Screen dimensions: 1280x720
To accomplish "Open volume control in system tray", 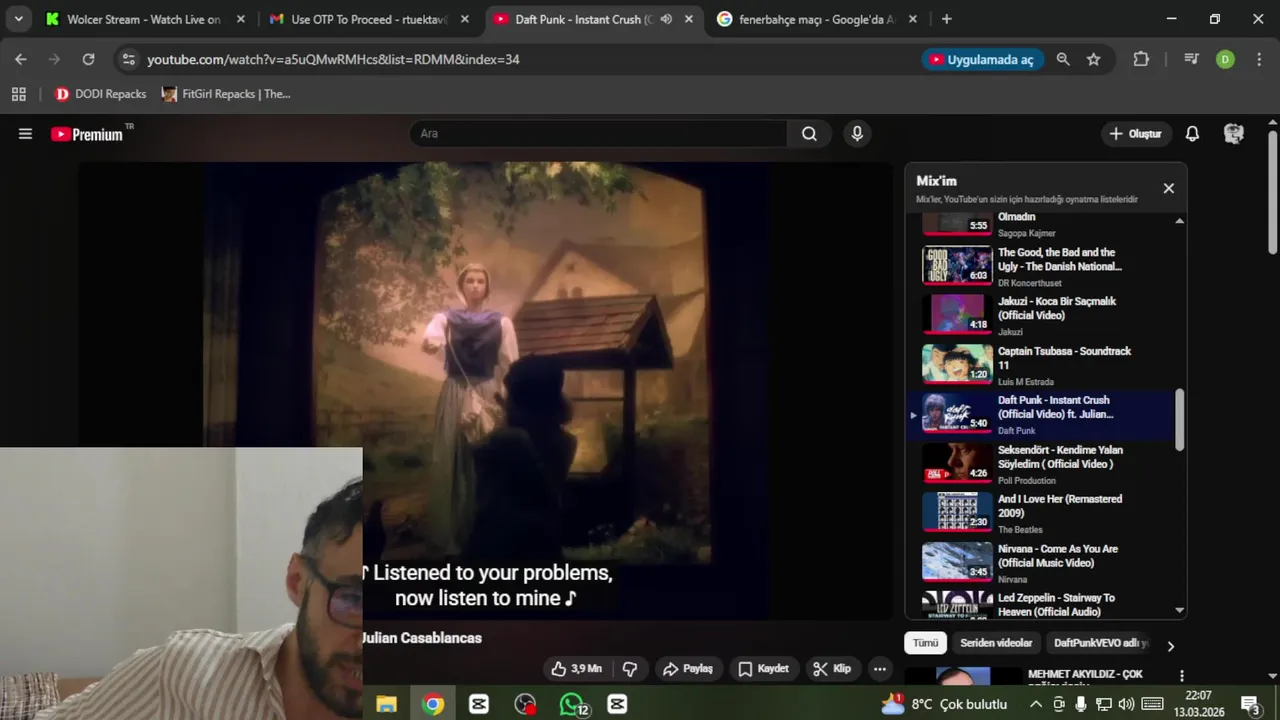I will pos(1126,704).
